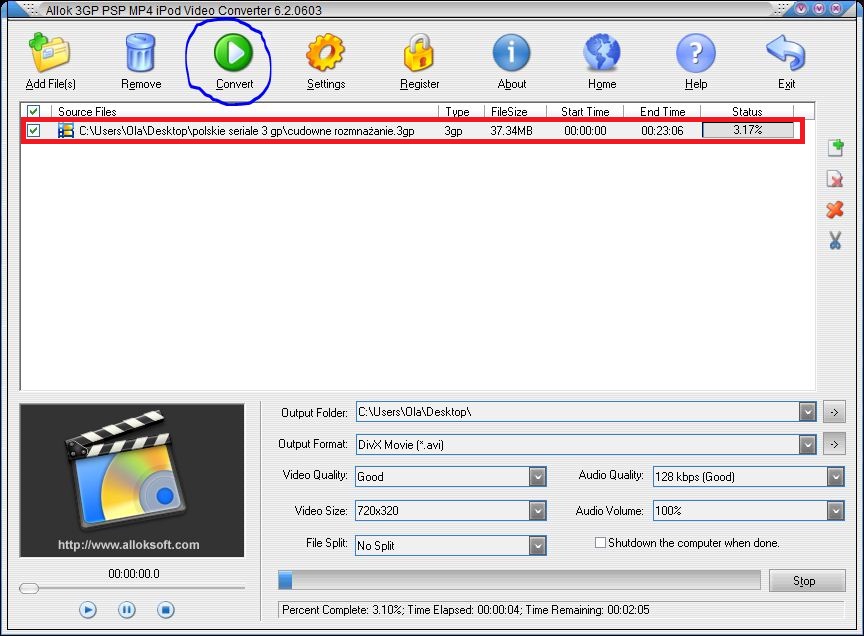864x636 pixels.
Task: Click the Start Time column header
Action: pos(585,111)
